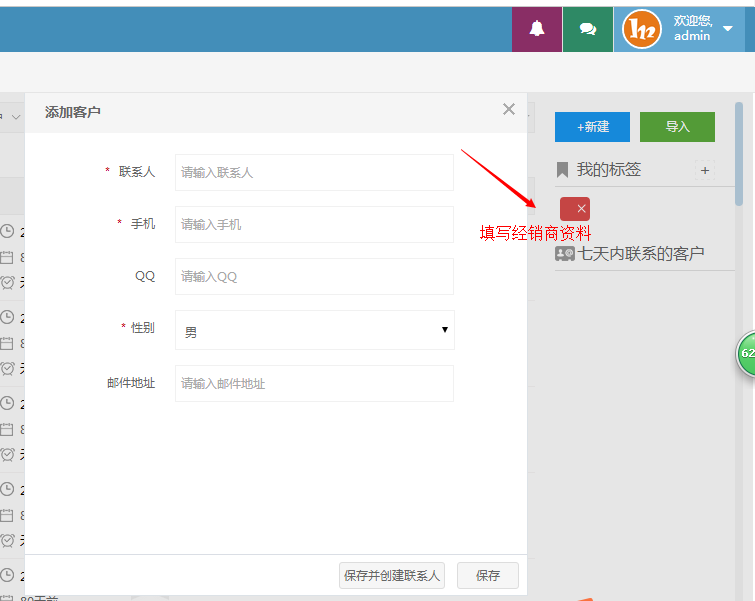Open the notifications bell icon
The image size is (755, 601).
click(x=537, y=29)
